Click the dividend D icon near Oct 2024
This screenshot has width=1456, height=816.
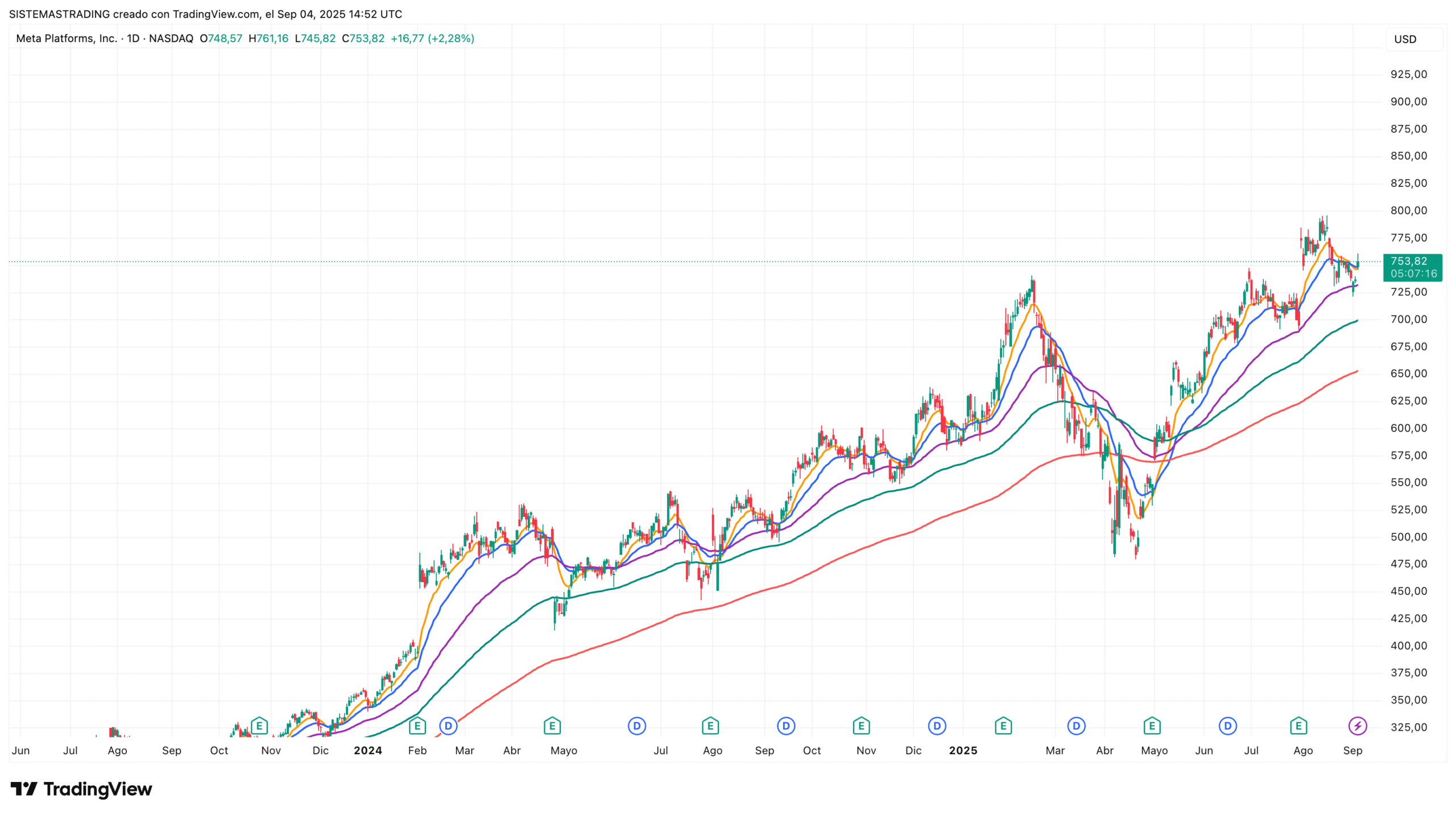pyautogui.click(x=785, y=726)
